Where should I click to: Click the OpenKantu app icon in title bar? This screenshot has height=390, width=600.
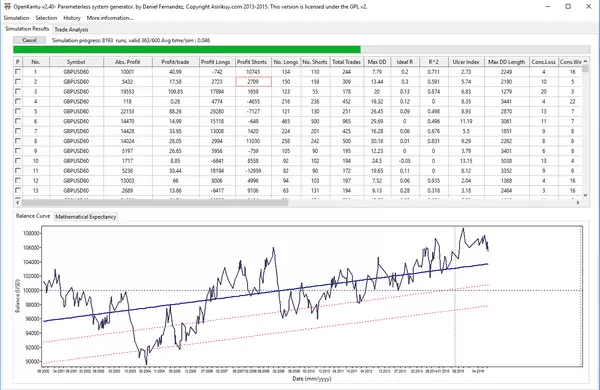pyautogui.click(x=7, y=7)
